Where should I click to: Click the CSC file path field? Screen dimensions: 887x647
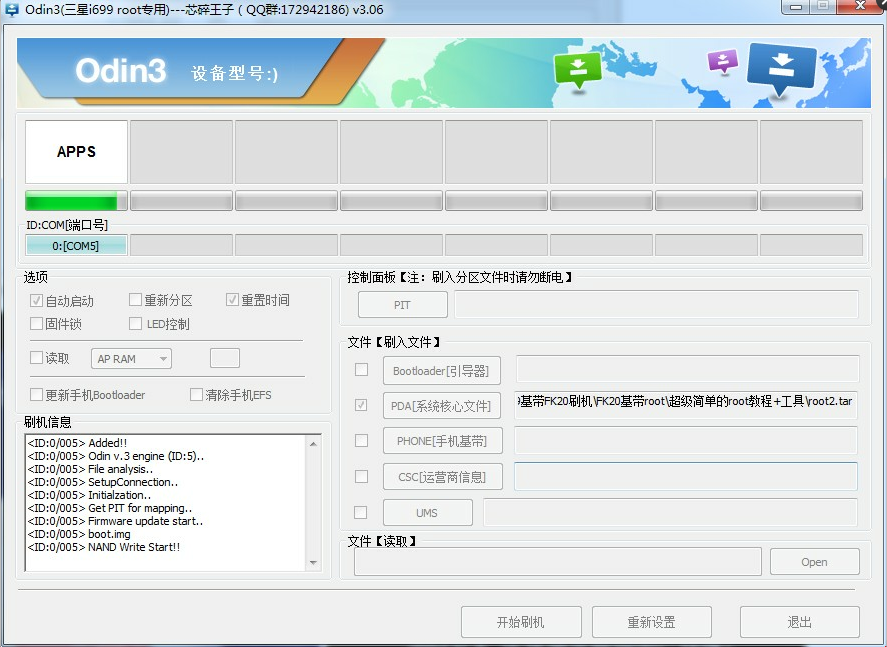point(686,476)
